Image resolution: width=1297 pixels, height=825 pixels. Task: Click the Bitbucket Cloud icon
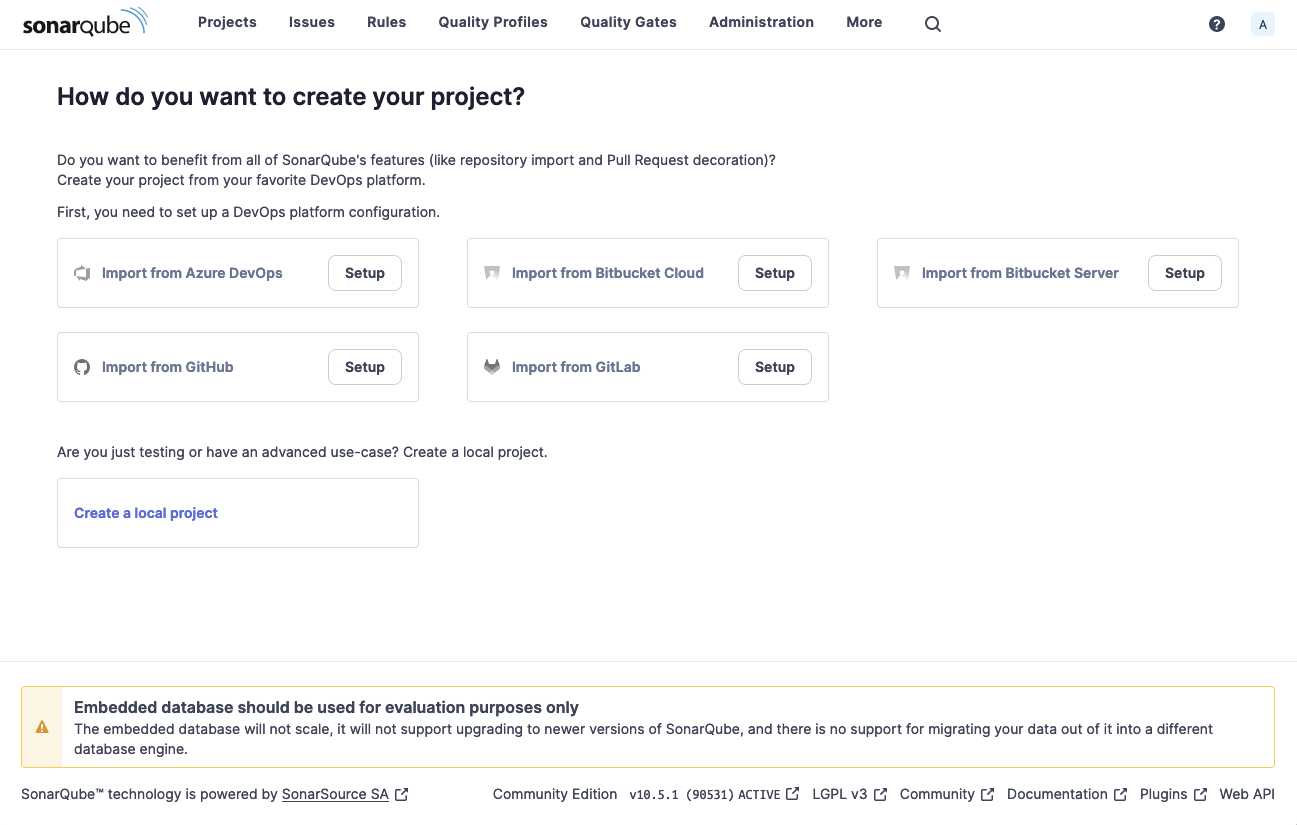[x=492, y=273]
